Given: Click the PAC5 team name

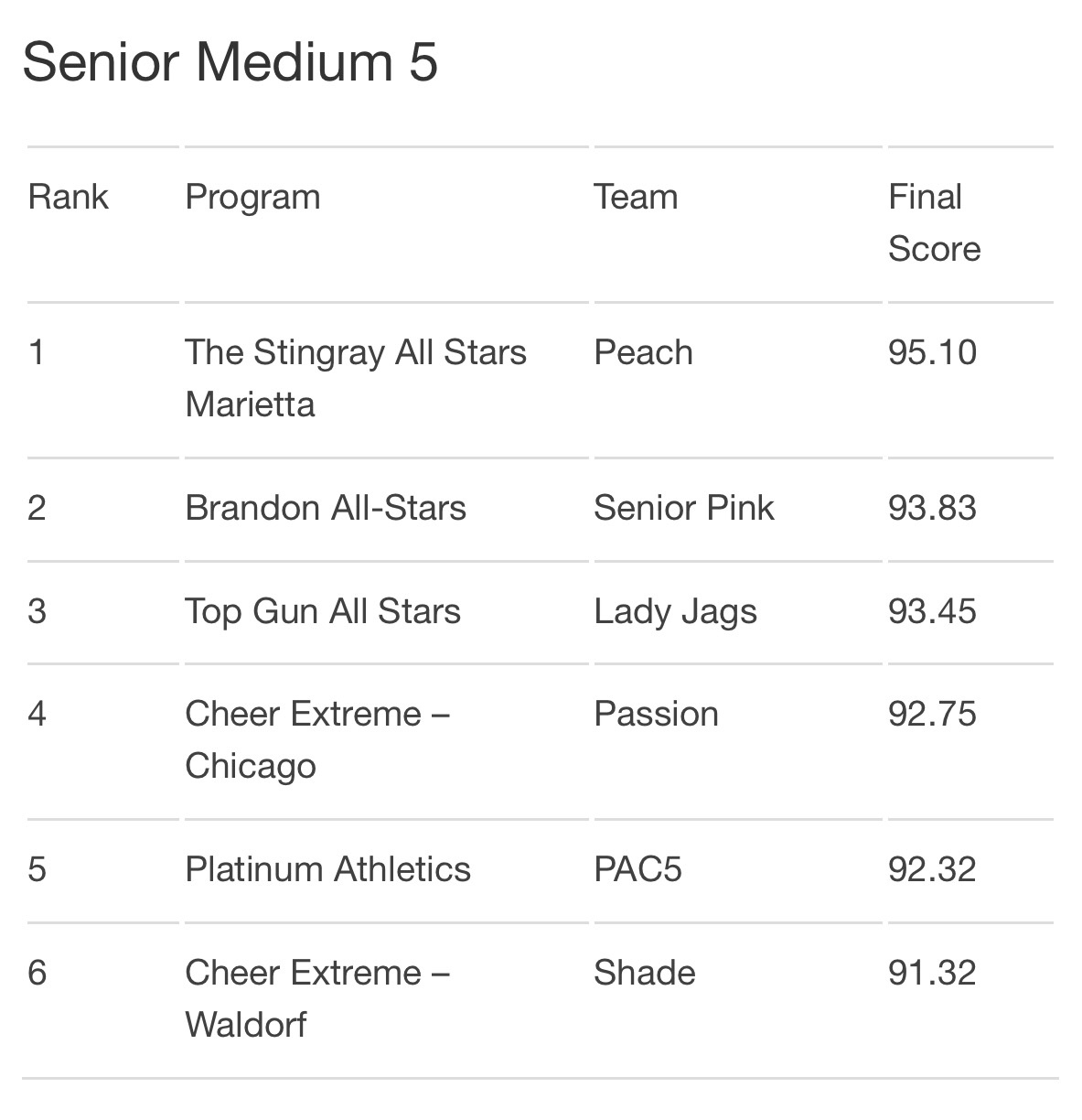Looking at the screenshot, I should click(x=637, y=870).
